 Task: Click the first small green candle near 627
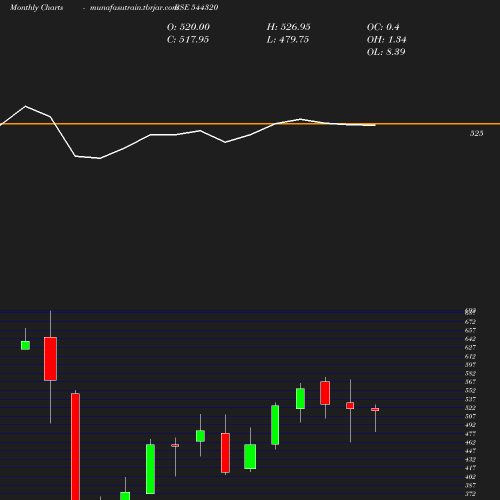pyautogui.click(x=25, y=345)
